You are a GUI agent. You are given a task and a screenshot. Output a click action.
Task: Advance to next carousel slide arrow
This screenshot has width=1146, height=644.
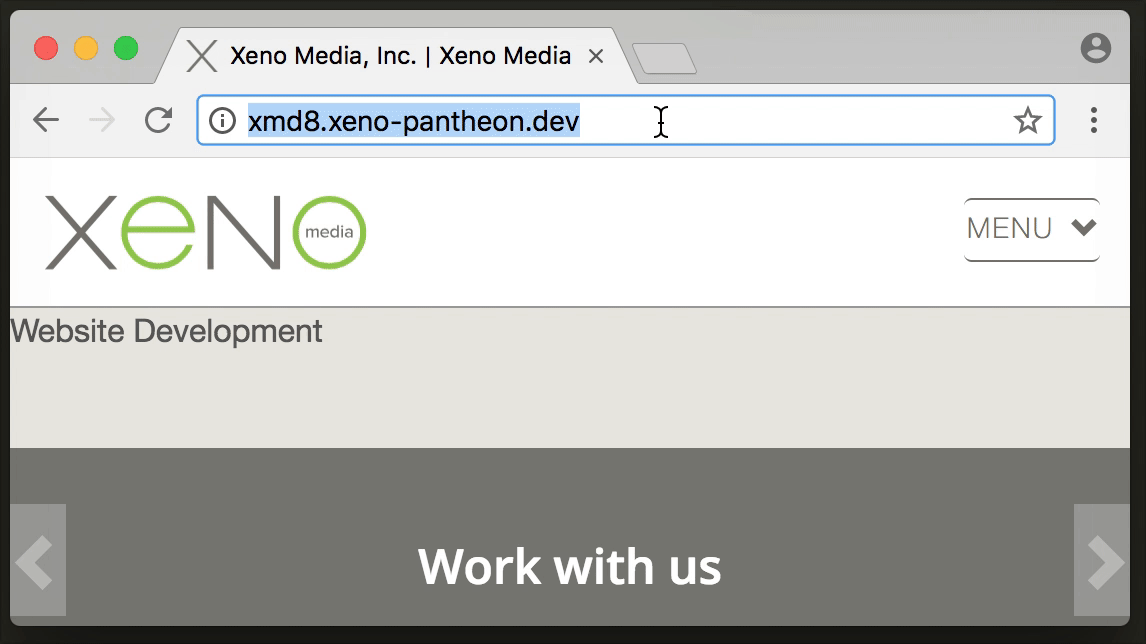coord(1101,560)
